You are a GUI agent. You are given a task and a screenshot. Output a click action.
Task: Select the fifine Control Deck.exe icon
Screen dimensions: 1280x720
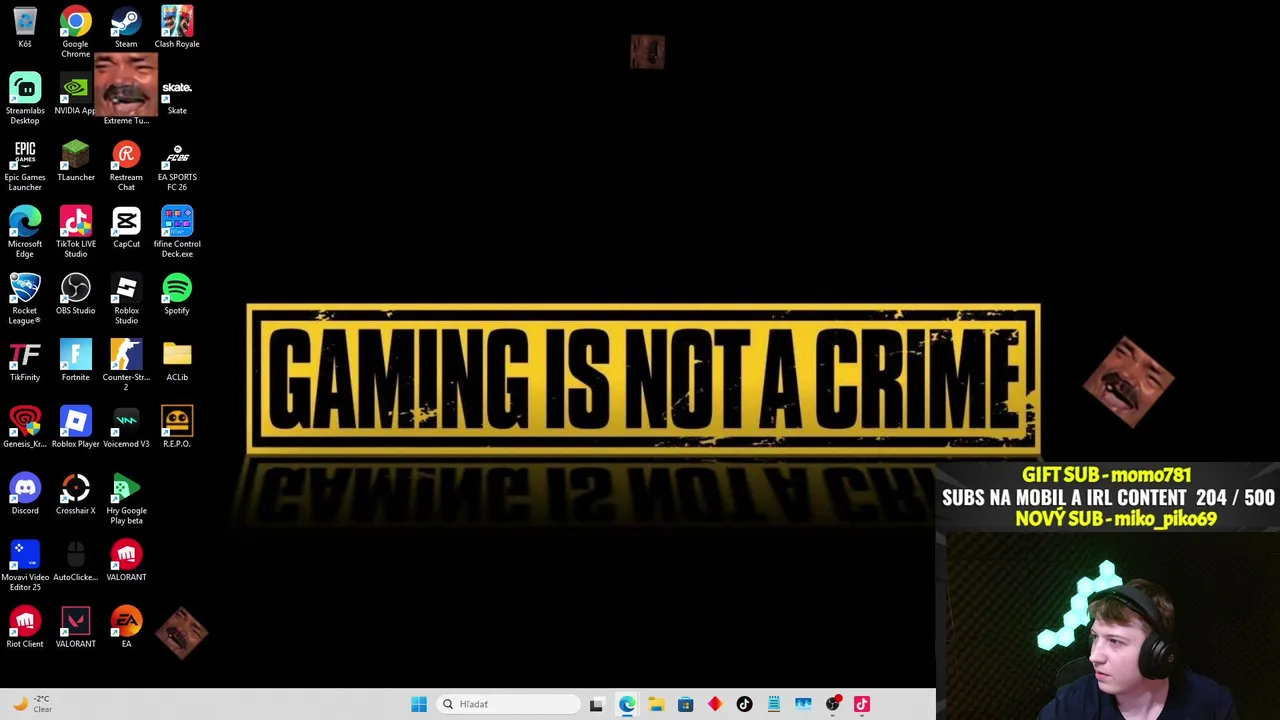(177, 232)
